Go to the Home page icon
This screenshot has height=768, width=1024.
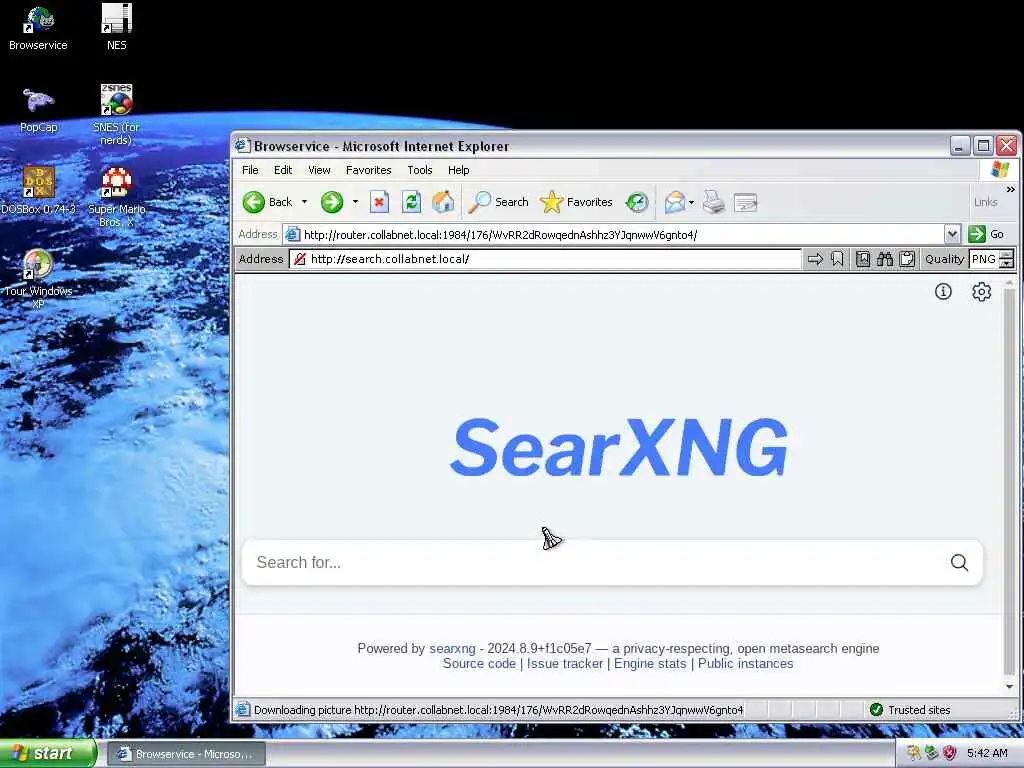[443, 202]
